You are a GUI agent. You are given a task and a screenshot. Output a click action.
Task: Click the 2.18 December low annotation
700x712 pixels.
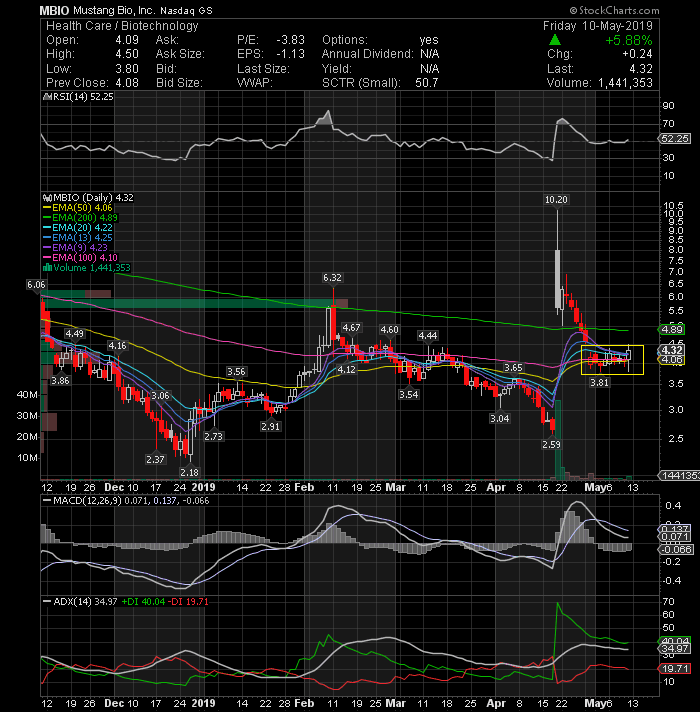(x=189, y=472)
